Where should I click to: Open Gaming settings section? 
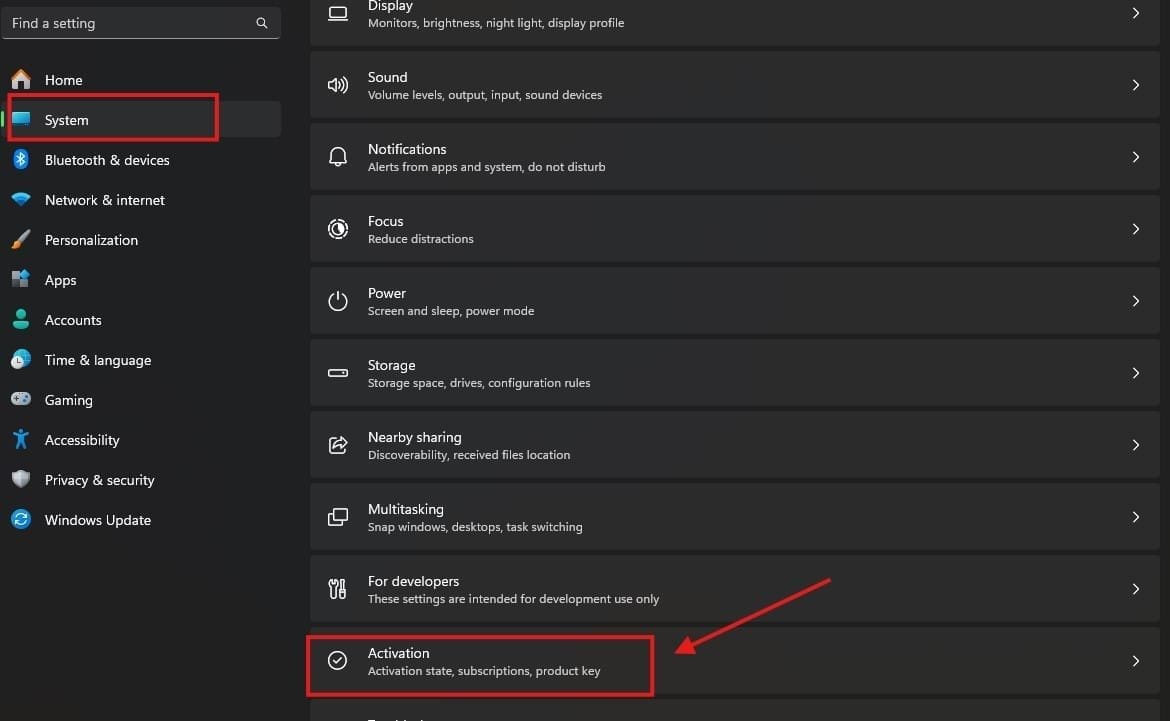141,399
